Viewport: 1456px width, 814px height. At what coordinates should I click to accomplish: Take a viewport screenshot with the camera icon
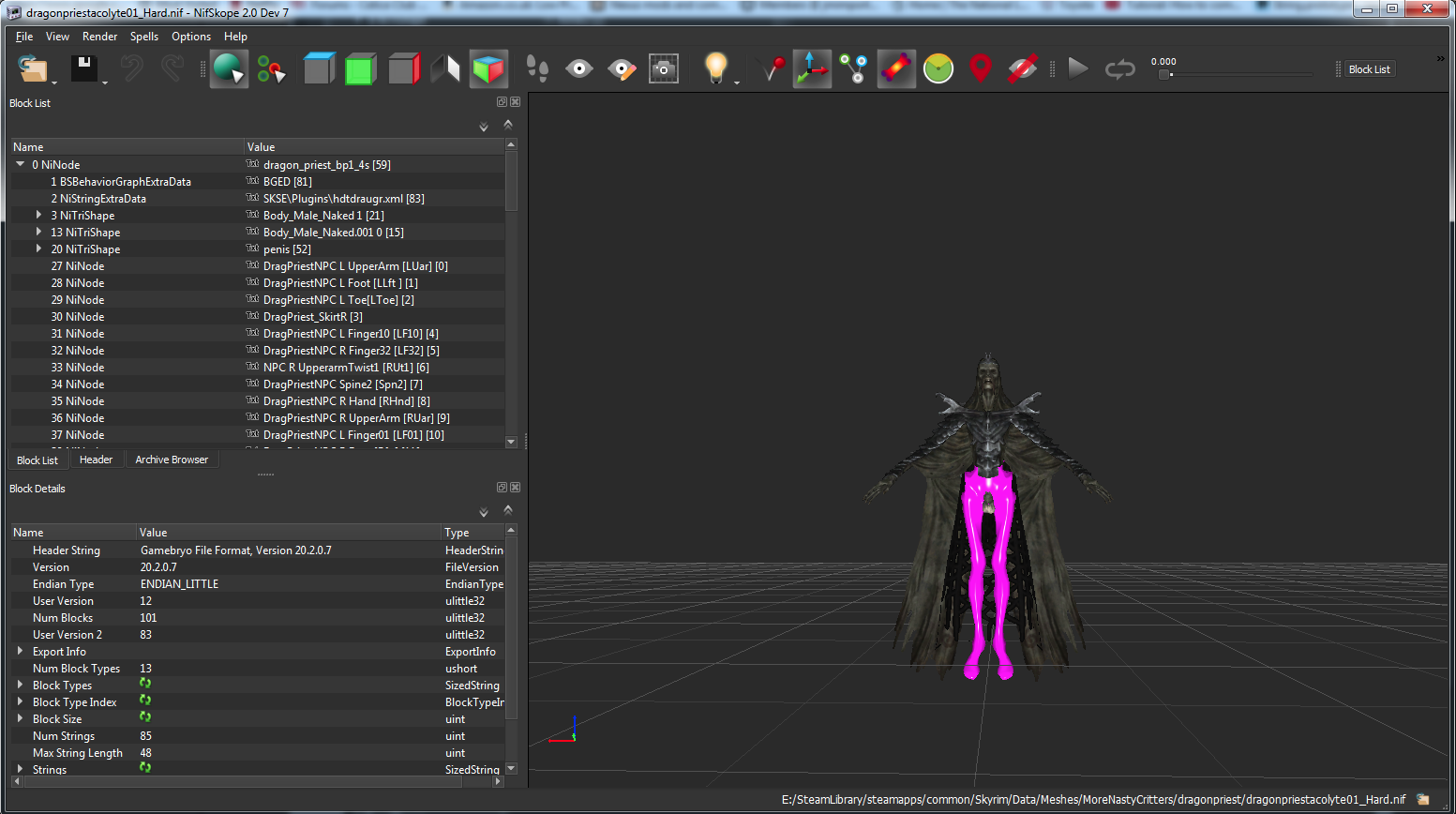(x=664, y=68)
